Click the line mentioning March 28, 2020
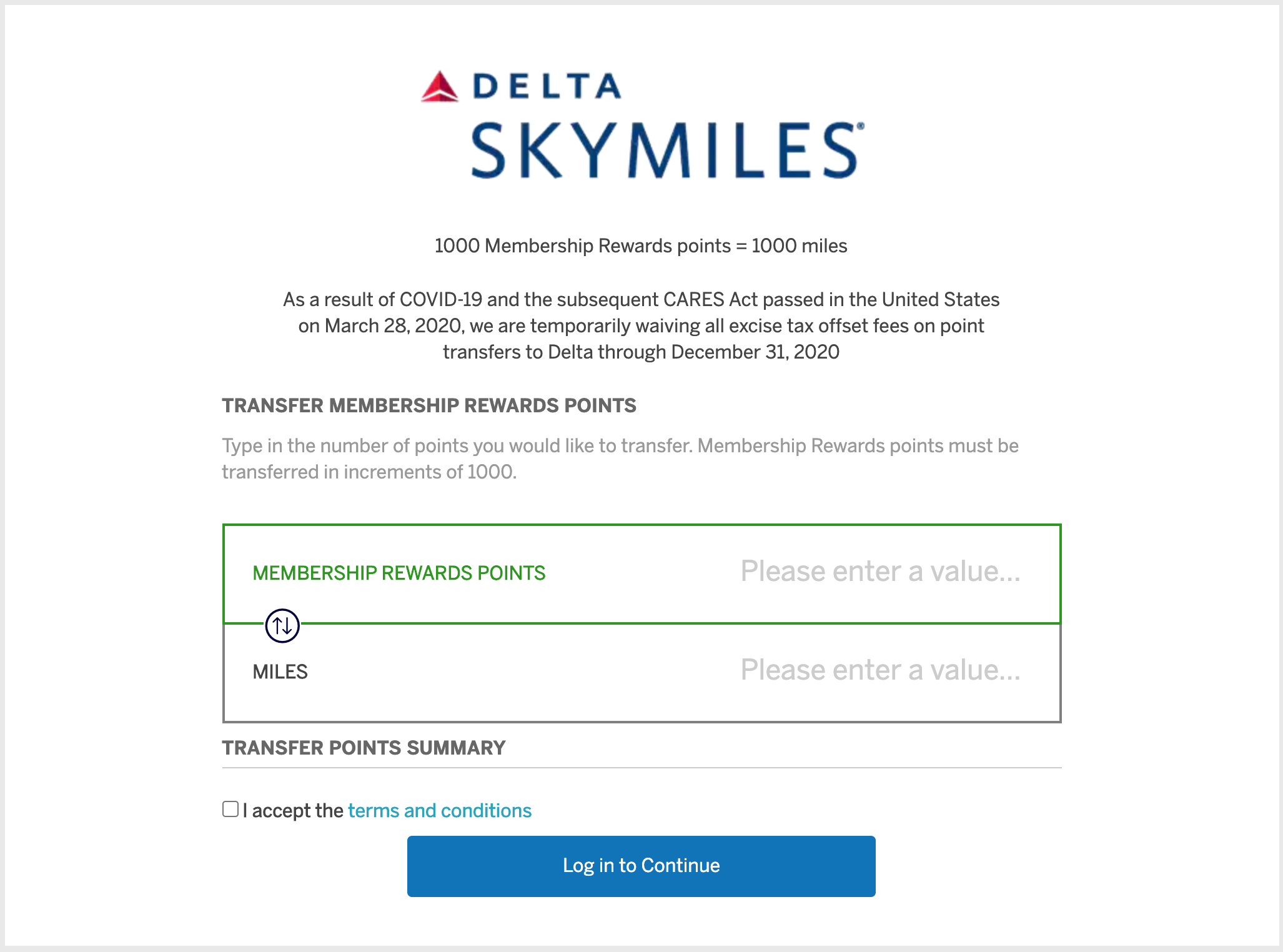This screenshot has height=952, width=1283. 641,326
